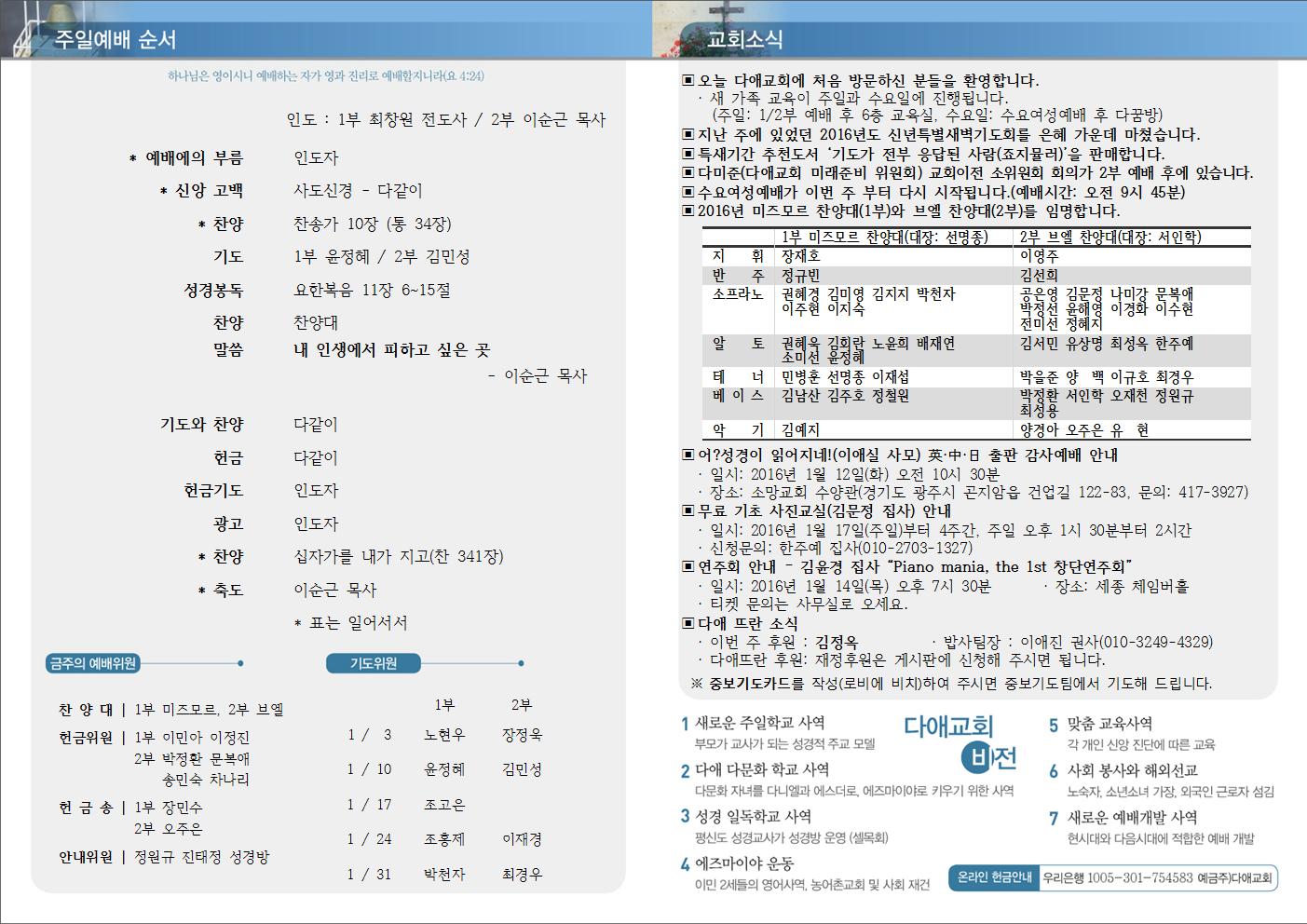Screen dimensions: 1307x924
Task: Click the number 5 beside 맞춤 교육사역
Action: point(1054,725)
